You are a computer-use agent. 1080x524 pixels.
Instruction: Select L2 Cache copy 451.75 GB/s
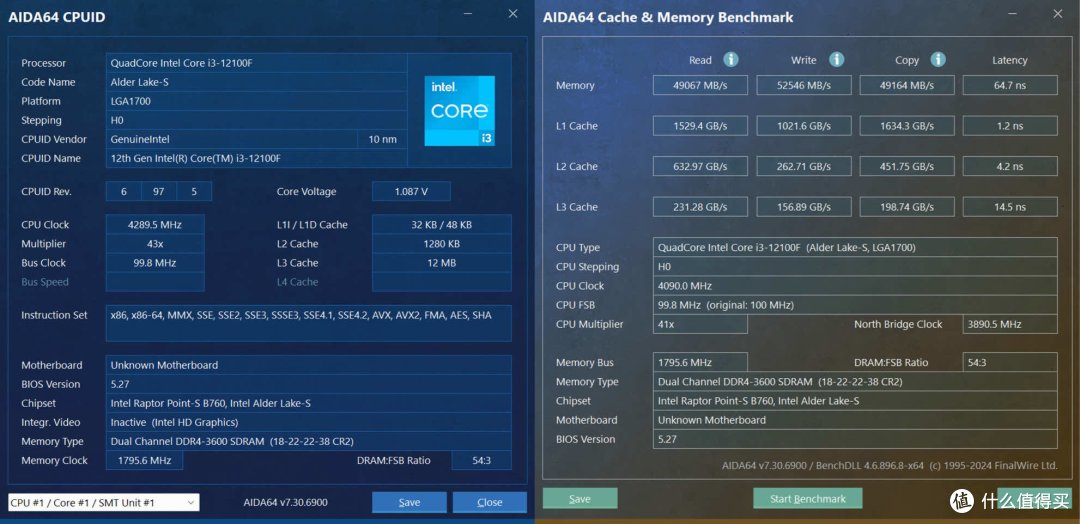(x=907, y=166)
